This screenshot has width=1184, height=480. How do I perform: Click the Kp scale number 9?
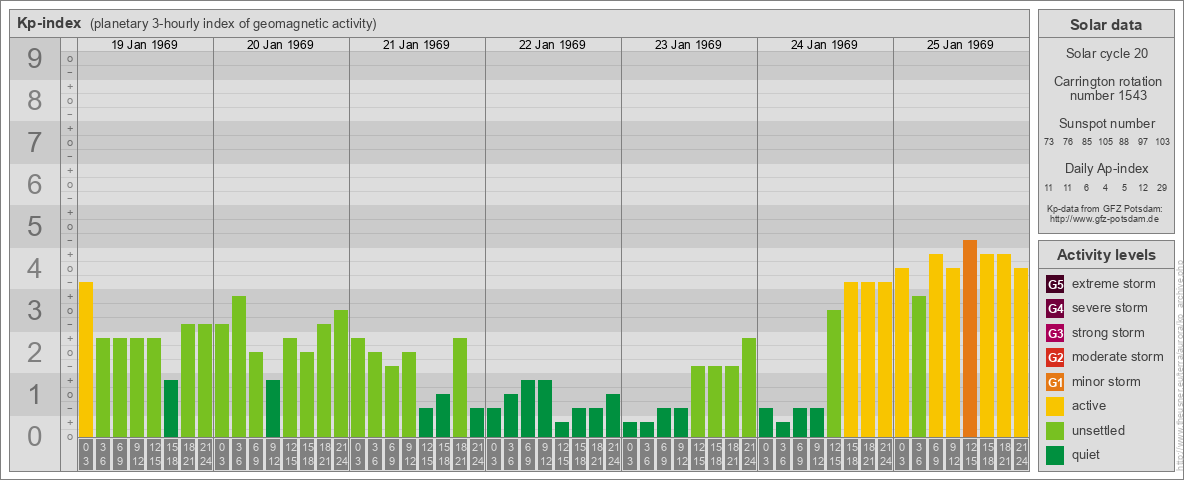(35, 59)
